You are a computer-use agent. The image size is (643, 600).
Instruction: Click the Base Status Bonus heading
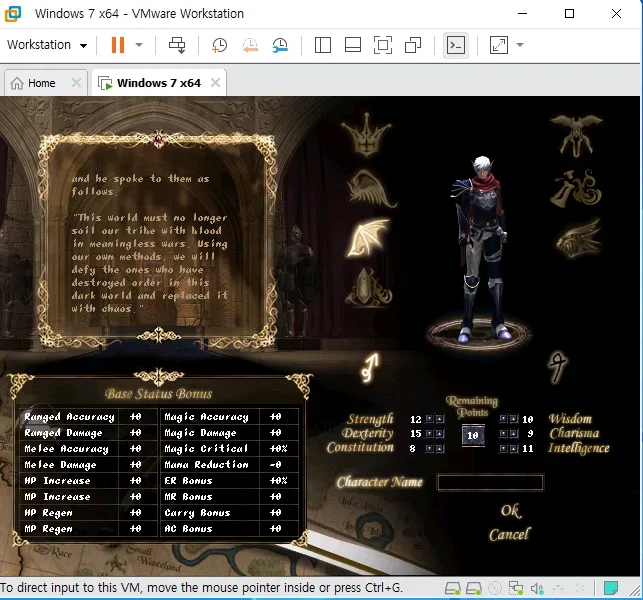coord(159,394)
